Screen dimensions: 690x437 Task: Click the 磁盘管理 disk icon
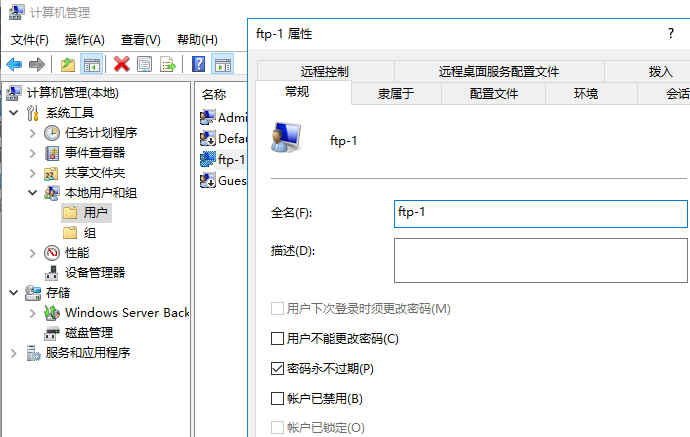pos(51,333)
